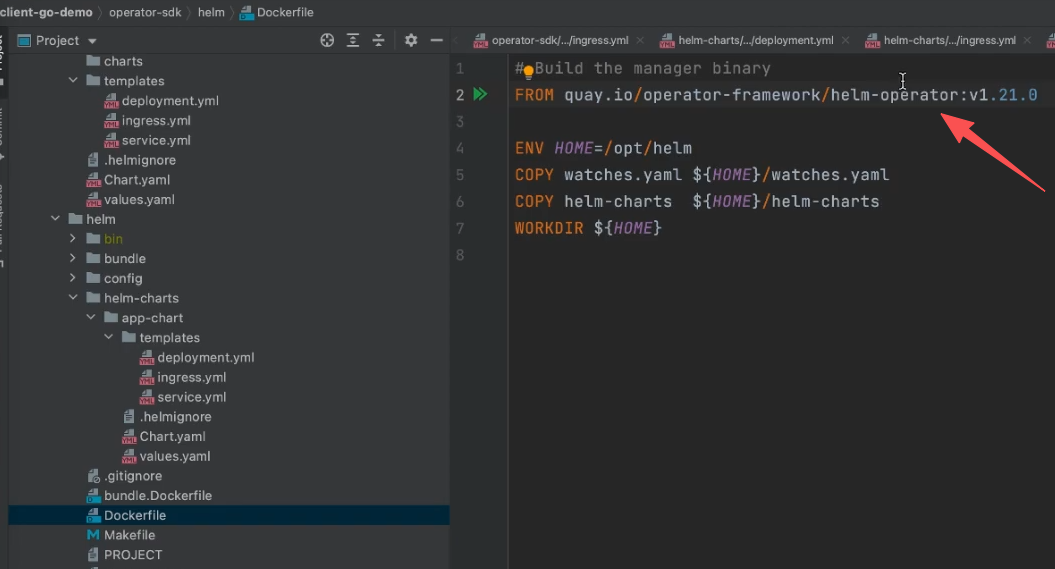The image size is (1055, 569).
Task: Close the helm-charts deployment.yml editor tab
Action: pyautogui.click(x=846, y=41)
